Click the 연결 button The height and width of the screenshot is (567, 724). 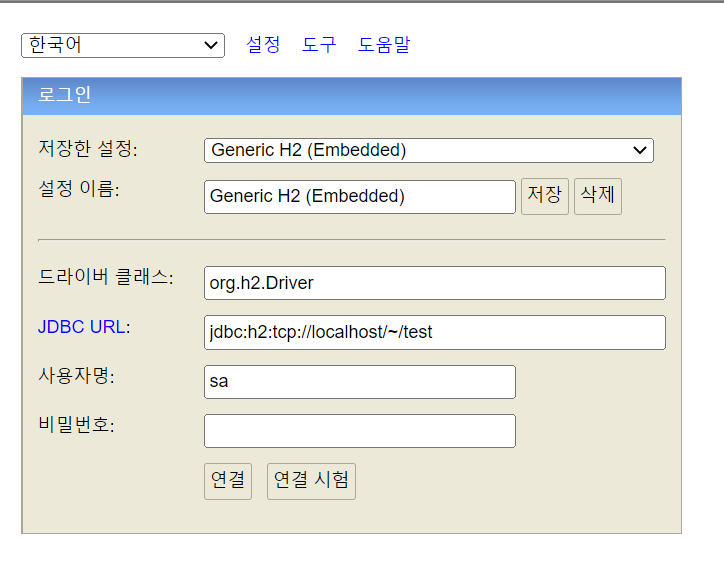coord(228,481)
